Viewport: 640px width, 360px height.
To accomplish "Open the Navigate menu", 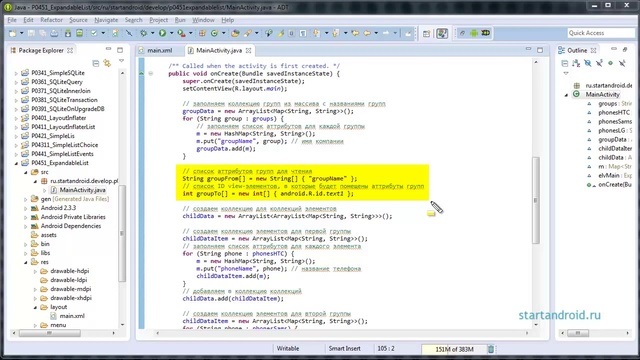I will pyautogui.click(x=106, y=20).
